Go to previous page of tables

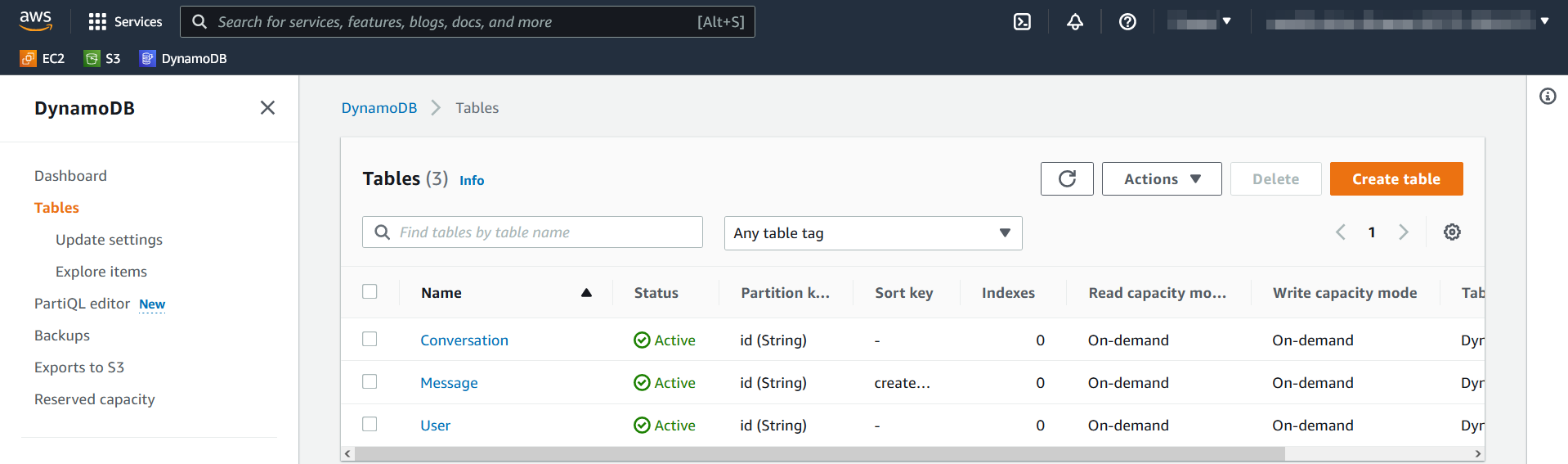tap(1341, 232)
